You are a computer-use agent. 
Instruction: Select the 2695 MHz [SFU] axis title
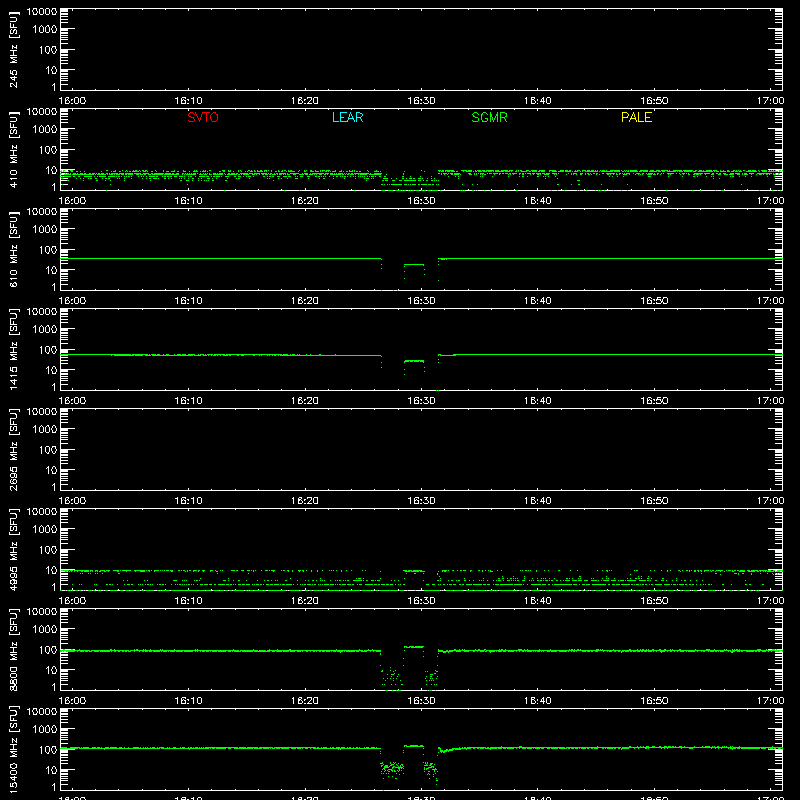tap(13, 449)
